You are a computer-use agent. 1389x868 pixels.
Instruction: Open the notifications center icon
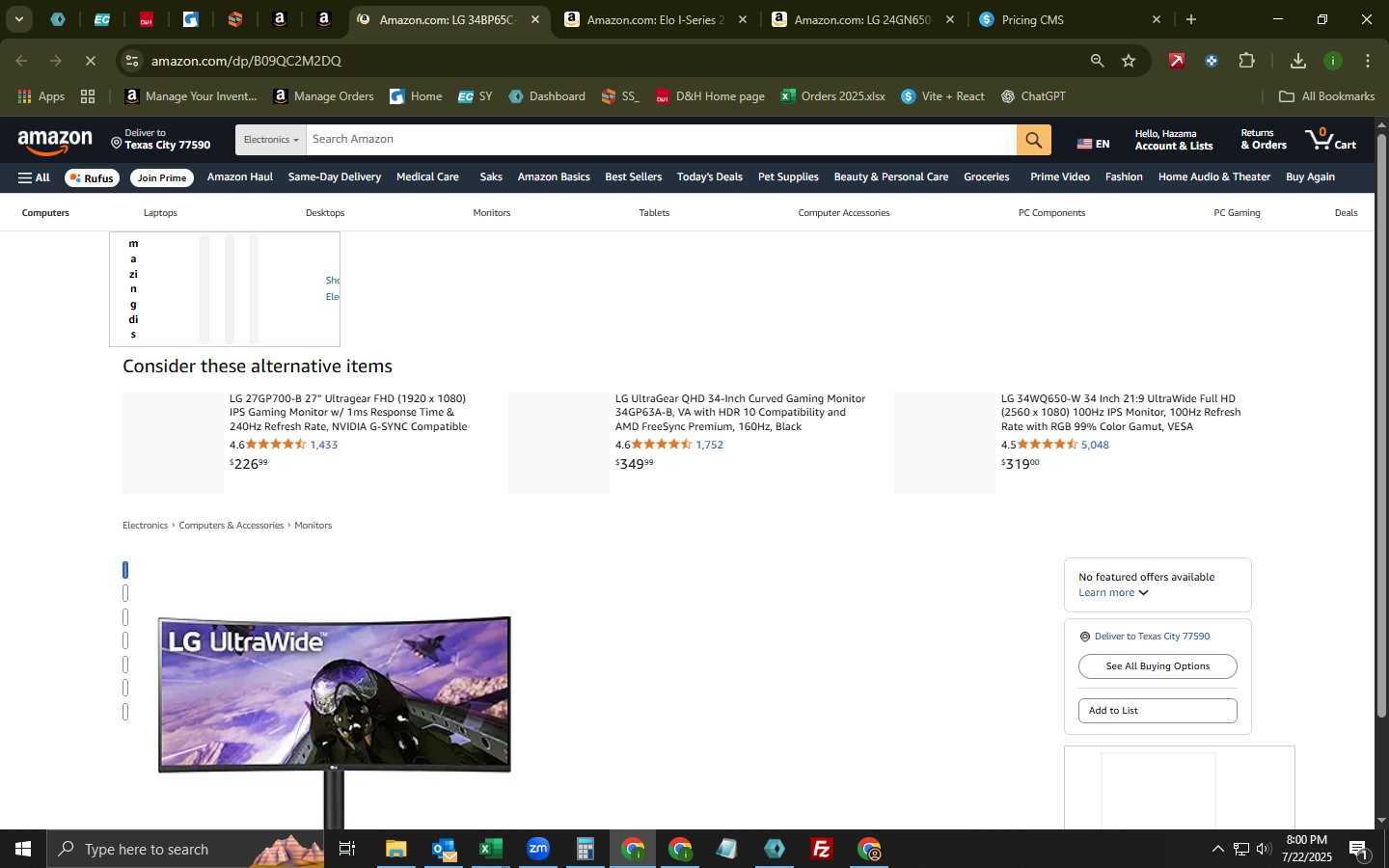[x=1359, y=850]
